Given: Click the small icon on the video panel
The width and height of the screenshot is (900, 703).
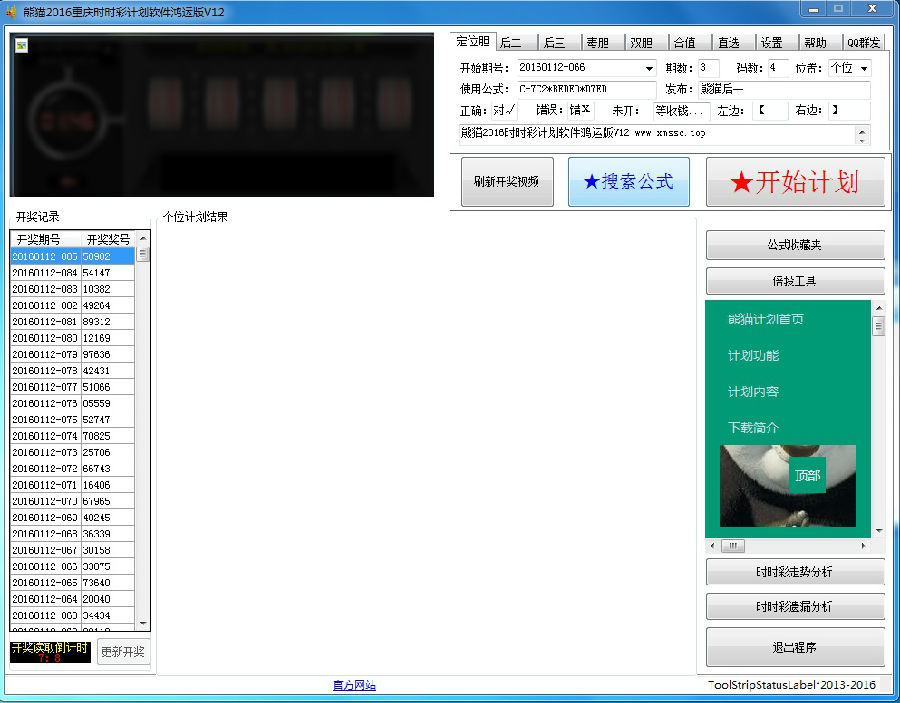Looking at the screenshot, I should tap(21, 45).
